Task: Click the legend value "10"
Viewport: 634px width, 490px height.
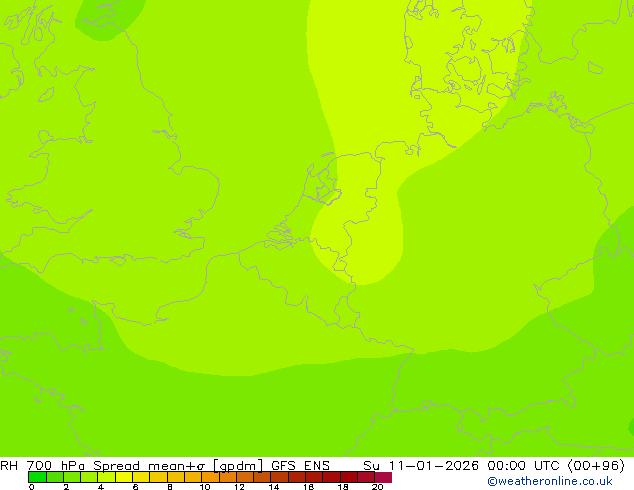Action: tap(205, 487)
